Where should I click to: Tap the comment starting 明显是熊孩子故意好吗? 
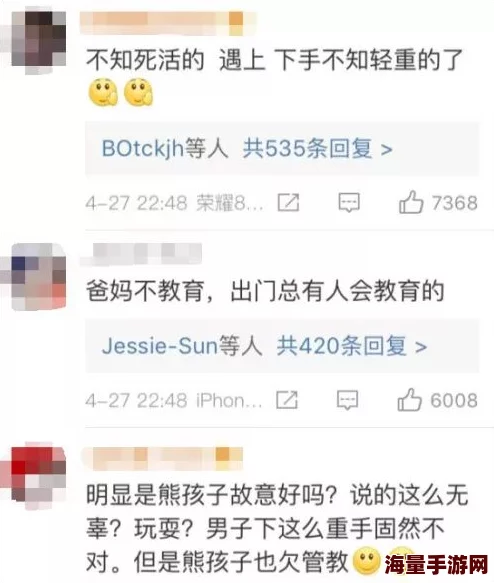click(277, 528)
